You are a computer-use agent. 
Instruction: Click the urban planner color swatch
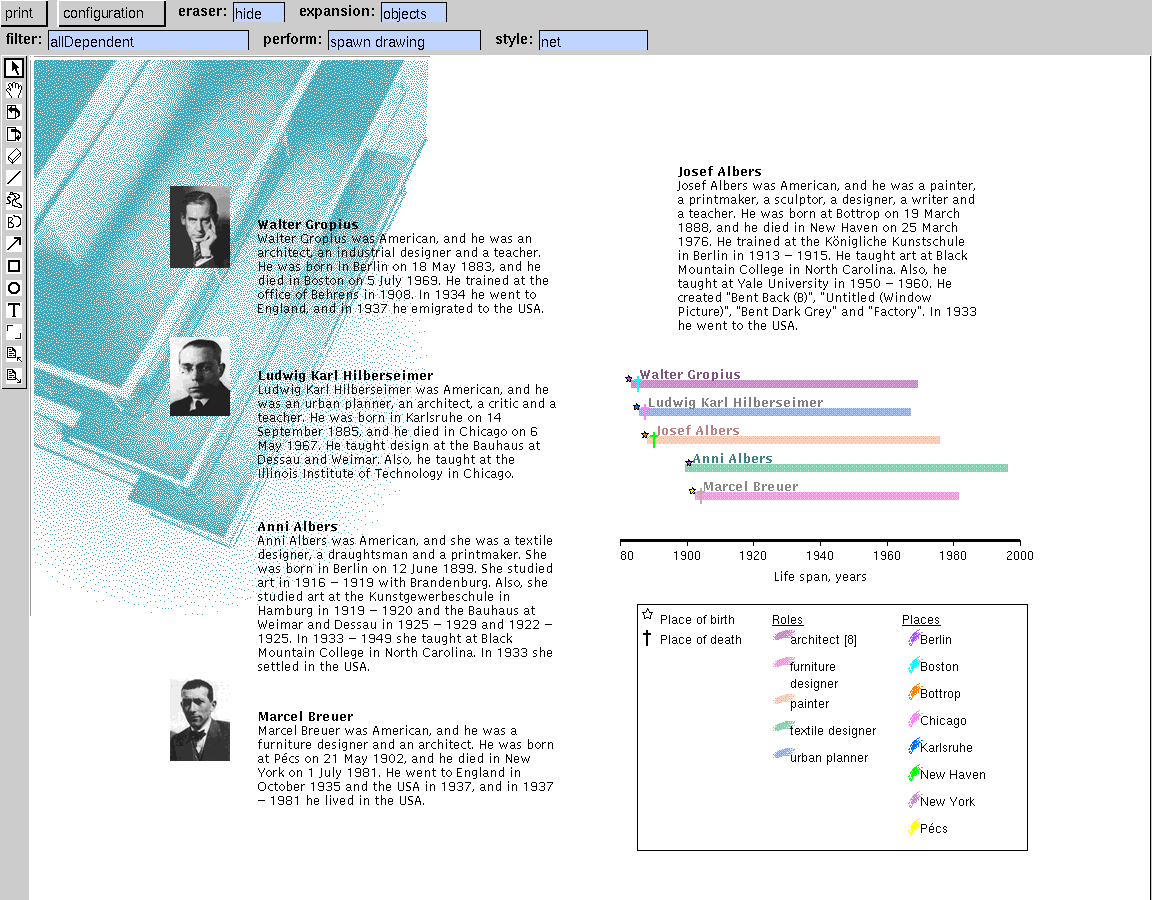point(784,753)
